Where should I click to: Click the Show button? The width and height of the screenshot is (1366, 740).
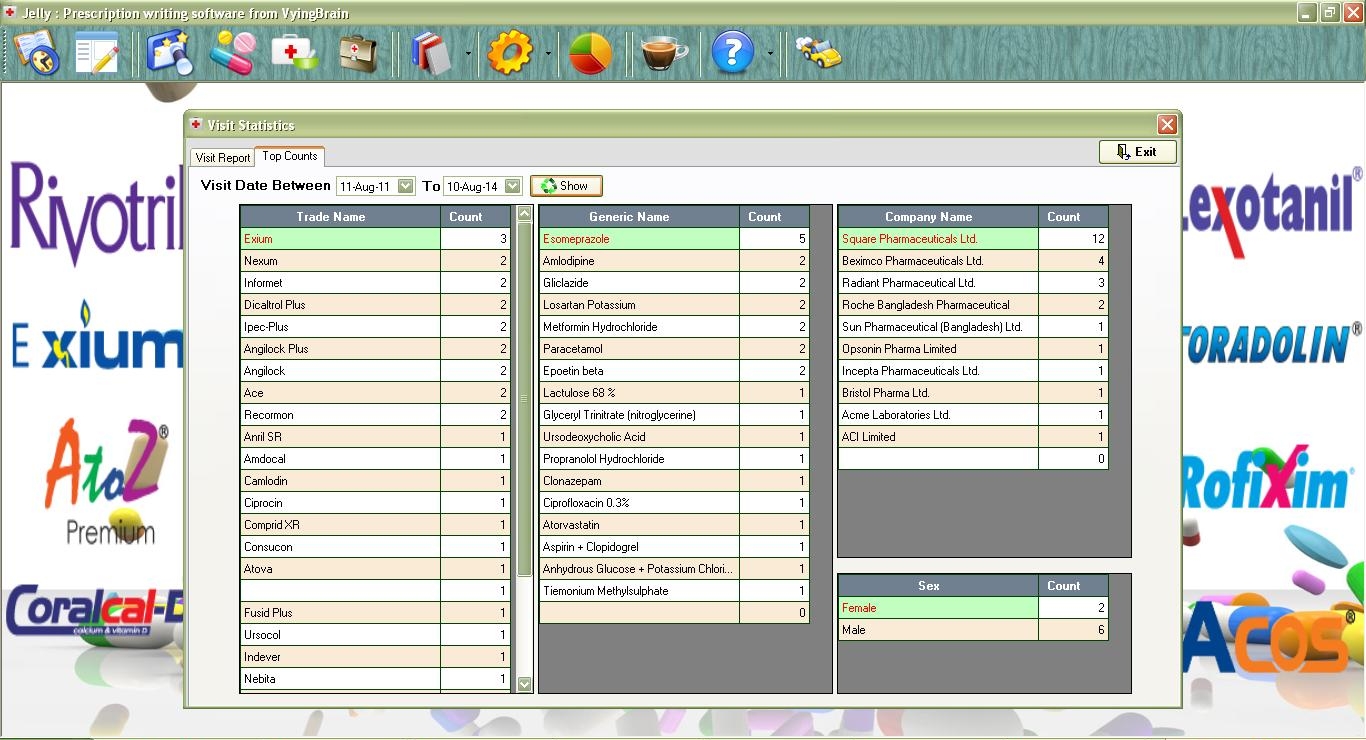(566, 186)
